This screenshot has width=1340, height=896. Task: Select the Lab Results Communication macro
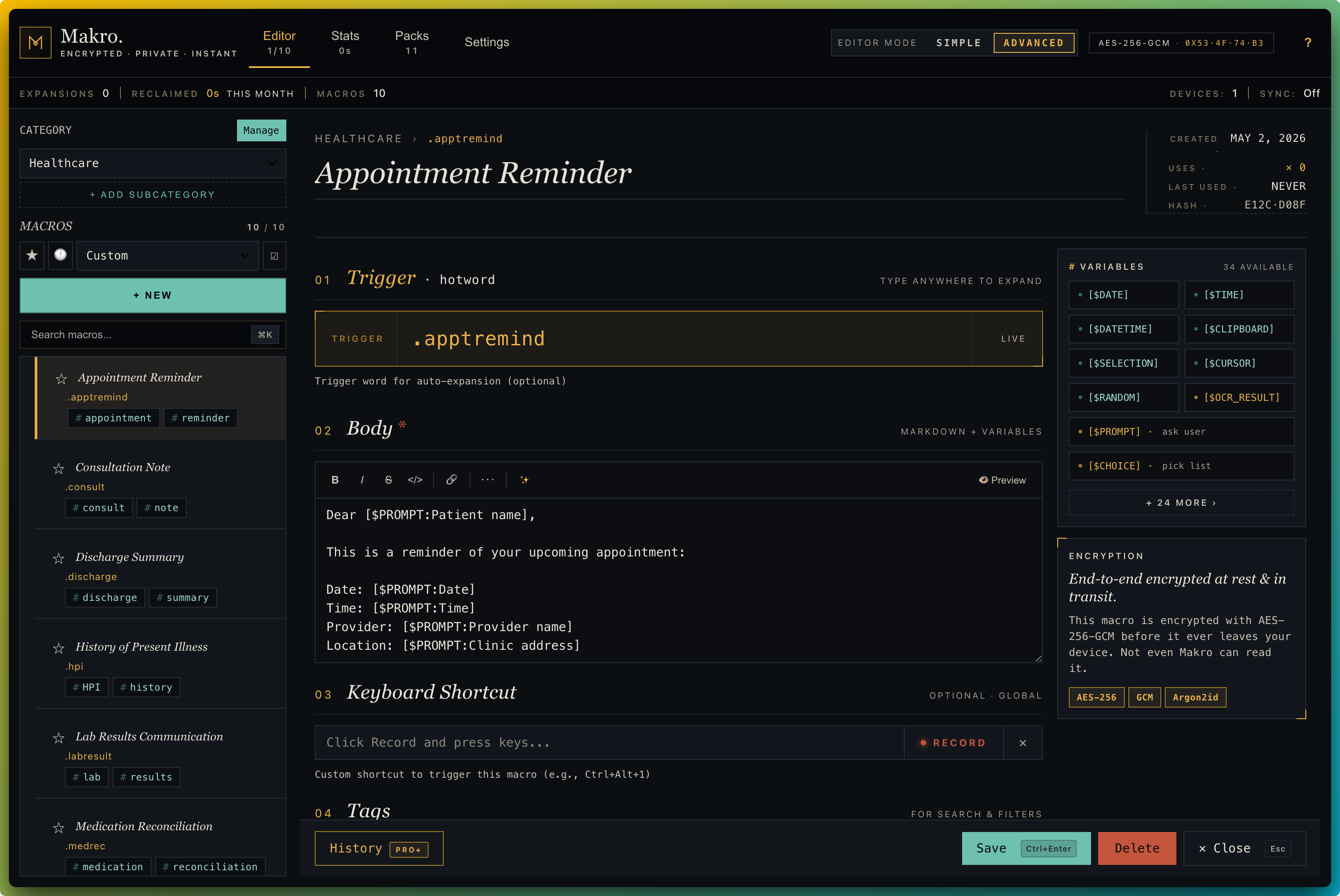click(160, 754)
